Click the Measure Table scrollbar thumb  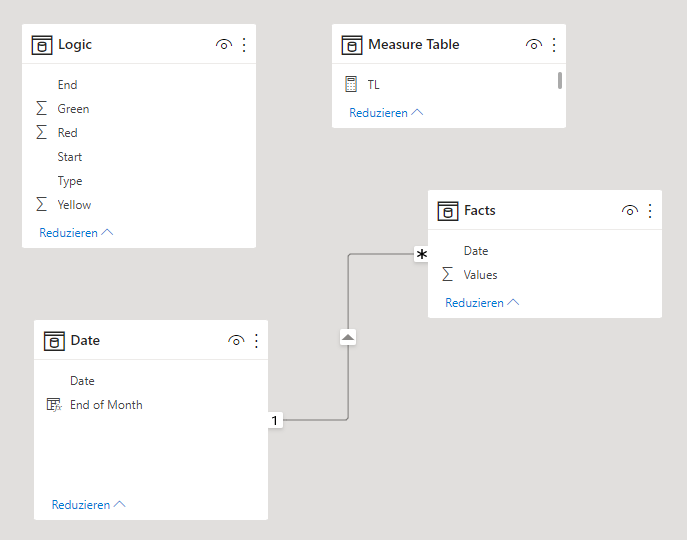[x=560, y=81]
